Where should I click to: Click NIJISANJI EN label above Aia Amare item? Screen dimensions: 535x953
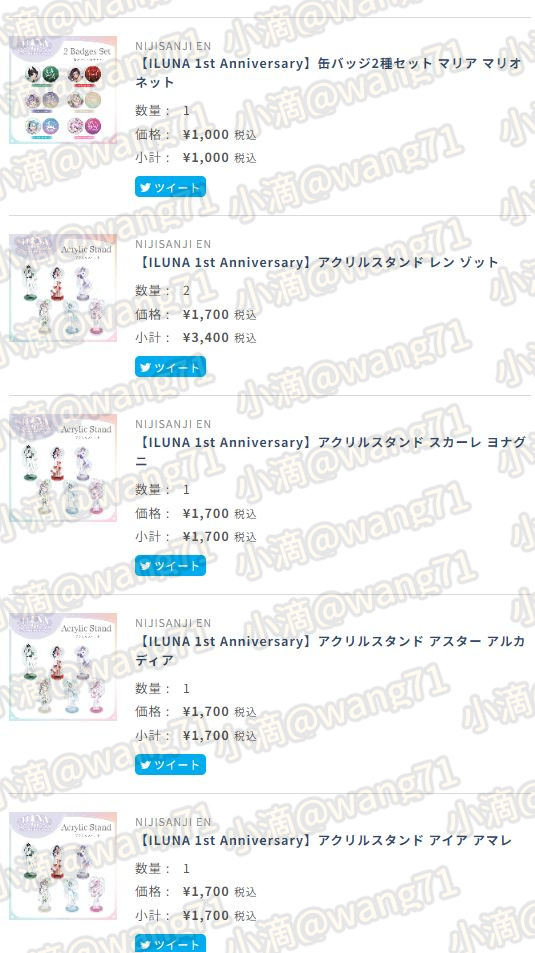[x=173, y=822]
